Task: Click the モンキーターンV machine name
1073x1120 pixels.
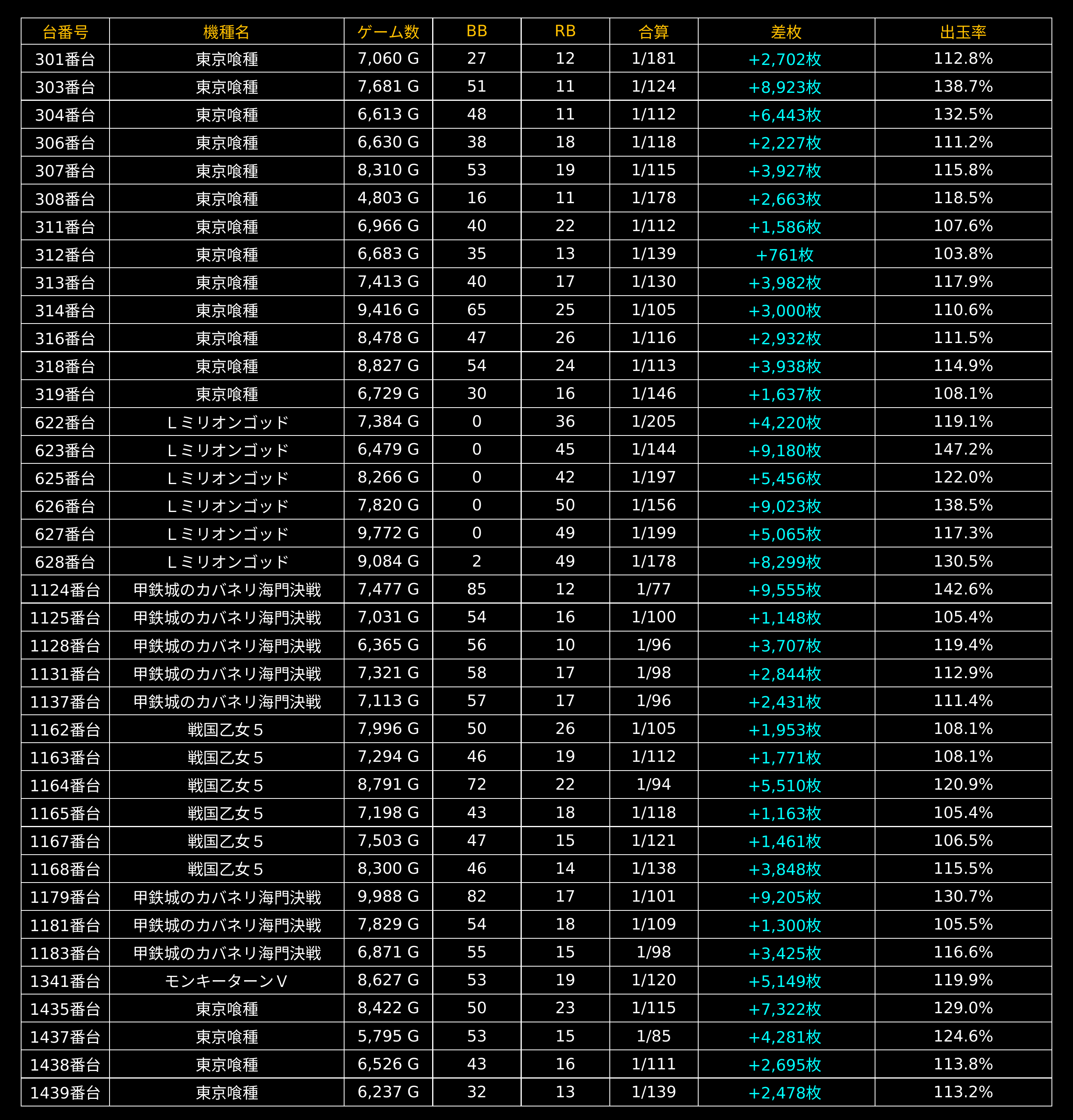Action: click(227, 981)
